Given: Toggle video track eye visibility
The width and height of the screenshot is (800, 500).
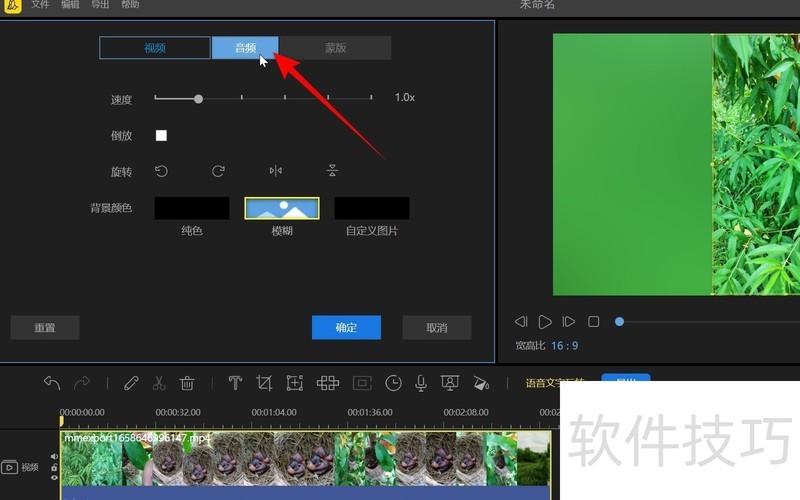Looking at the screenshot, I should pos(54,478).
